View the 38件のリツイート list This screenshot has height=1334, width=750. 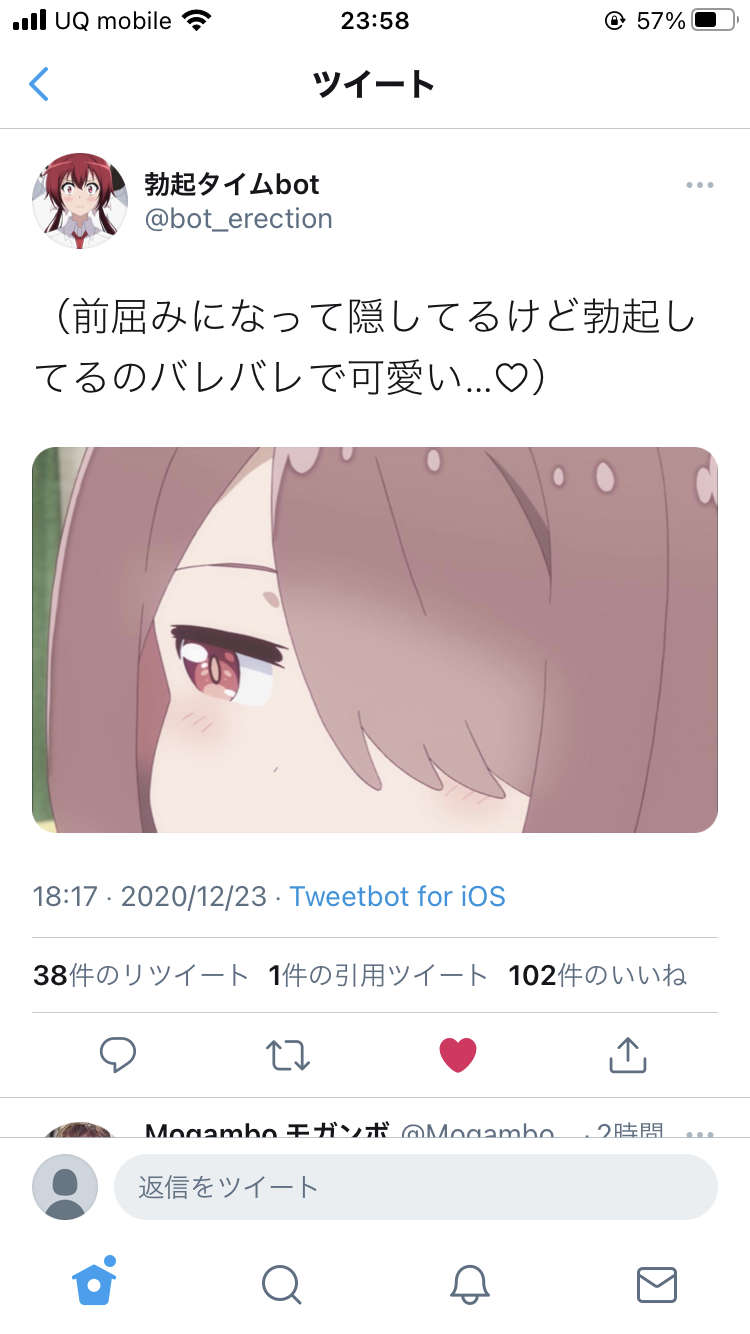(140, 975)
